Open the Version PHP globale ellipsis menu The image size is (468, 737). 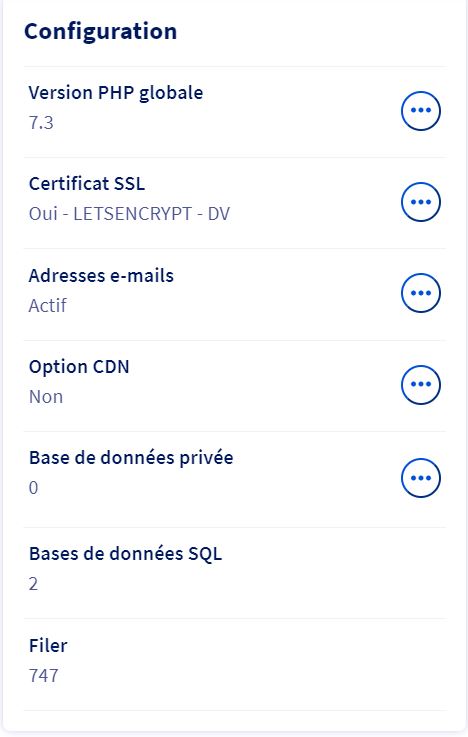pyautogui.click(x=421, y=110)
